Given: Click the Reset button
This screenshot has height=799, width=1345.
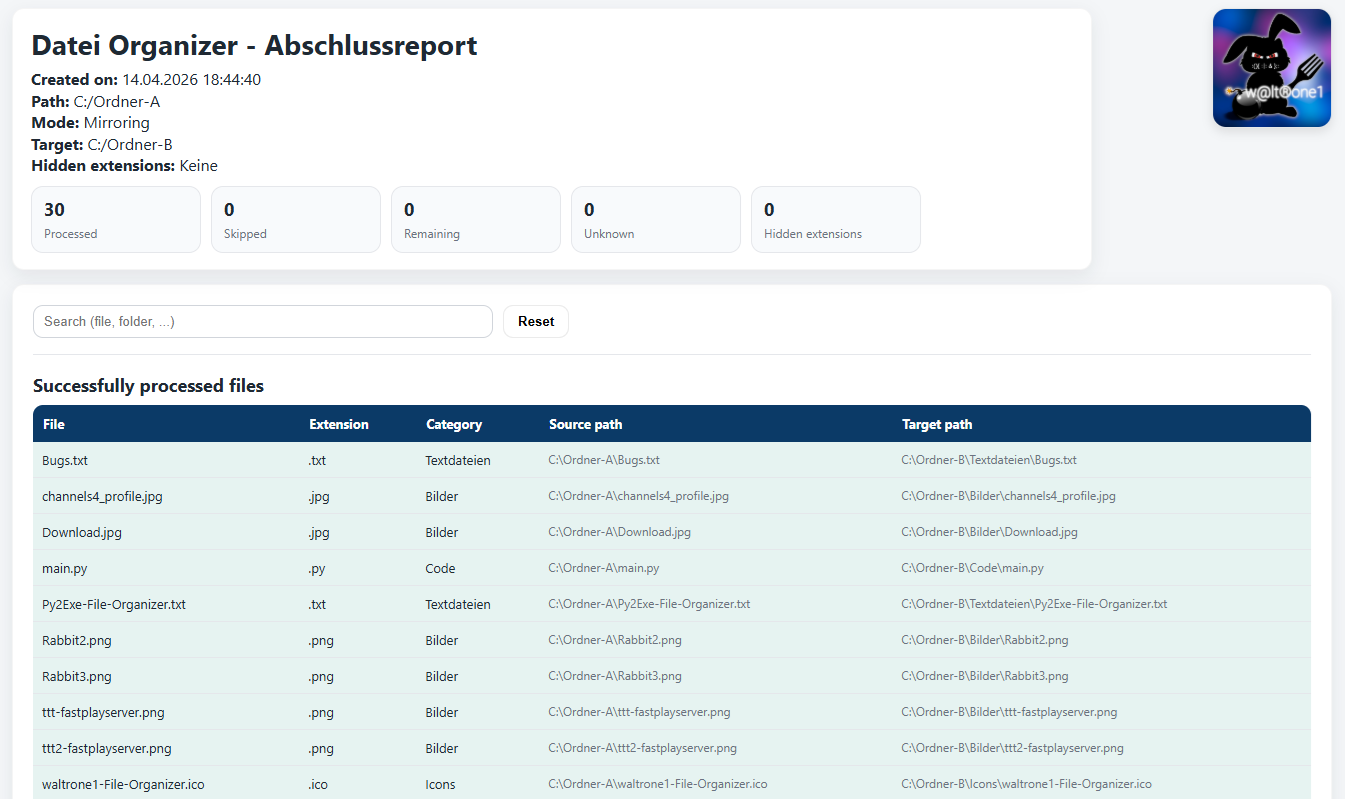Looking at the screenshot, I should (535, 322).
